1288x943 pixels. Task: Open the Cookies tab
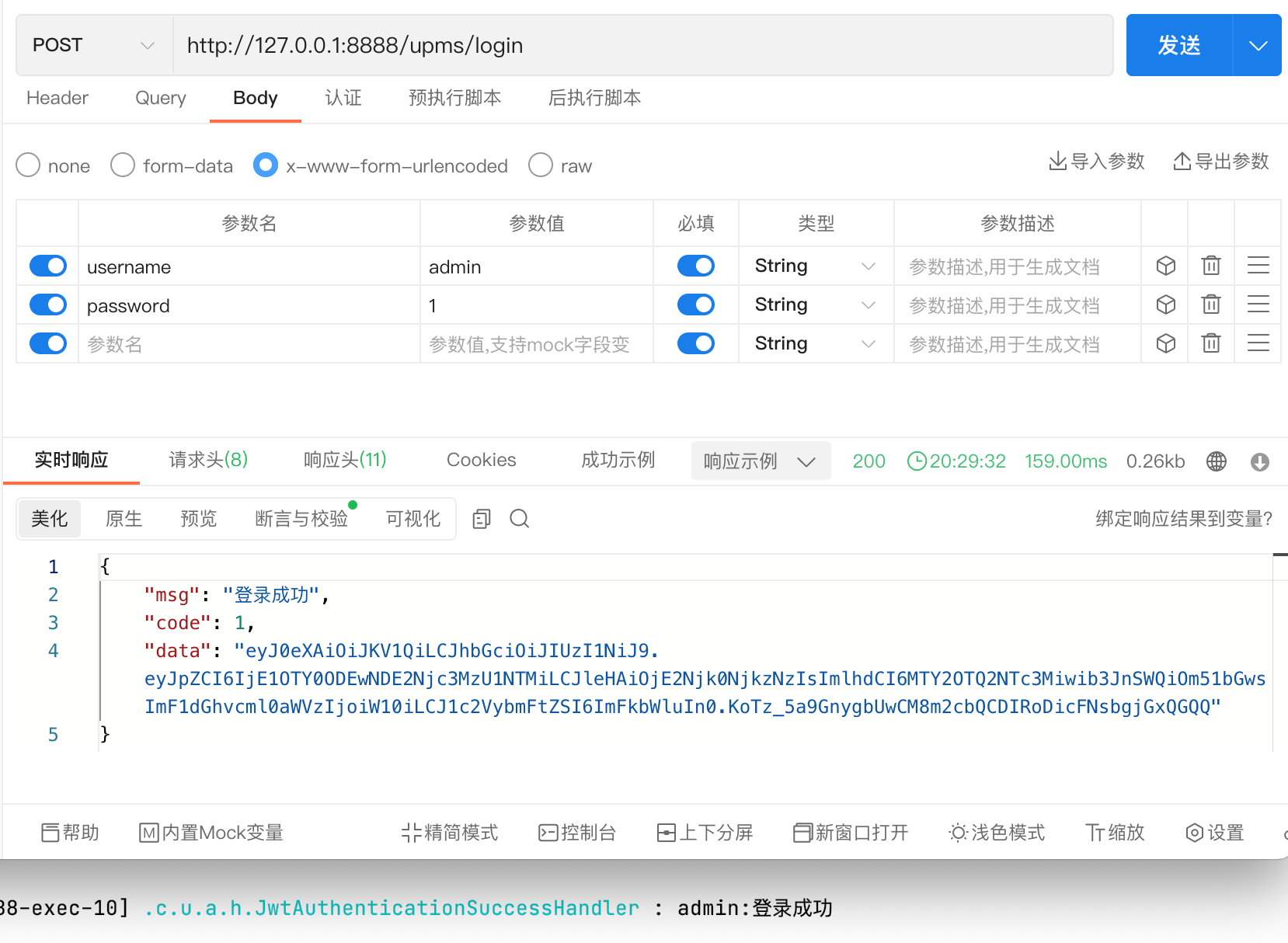pos(482,460)
